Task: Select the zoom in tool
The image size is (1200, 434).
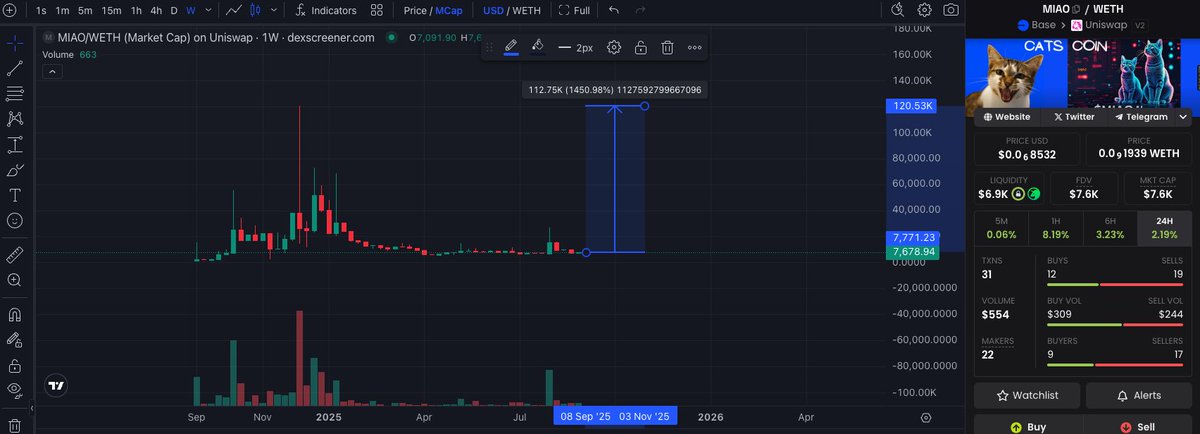Action: coord(15,280)
